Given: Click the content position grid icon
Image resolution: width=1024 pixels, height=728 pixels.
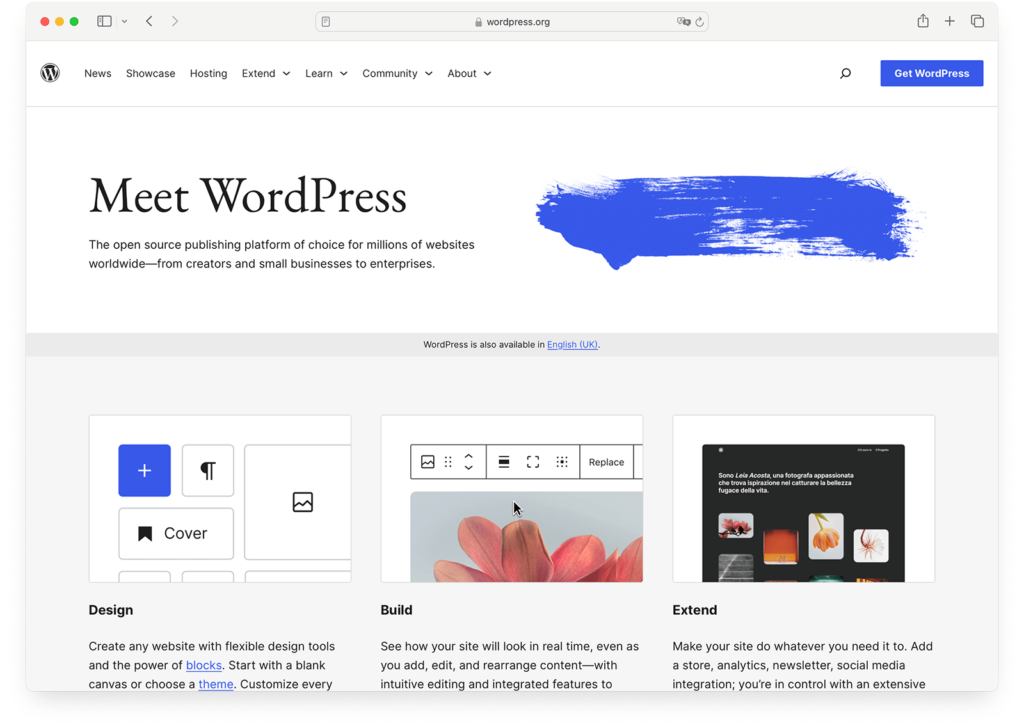Looking at the screenshot, I should [x=562, y=462].
